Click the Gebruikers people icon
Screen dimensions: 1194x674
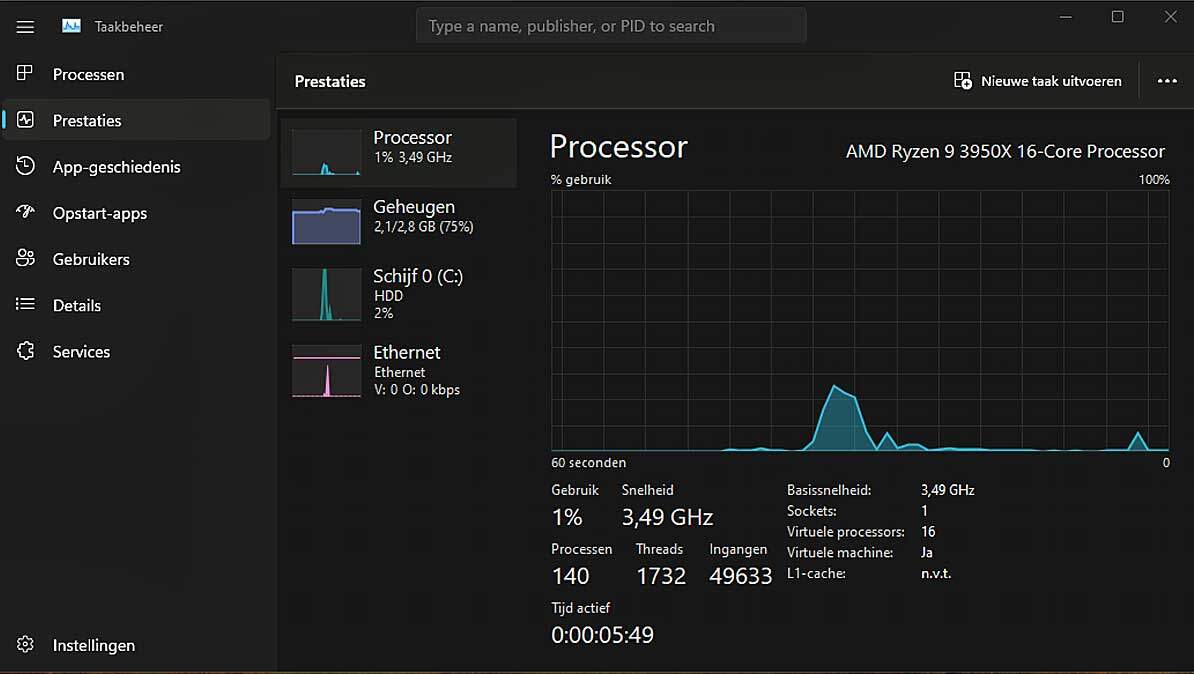[x=25, y=258]
